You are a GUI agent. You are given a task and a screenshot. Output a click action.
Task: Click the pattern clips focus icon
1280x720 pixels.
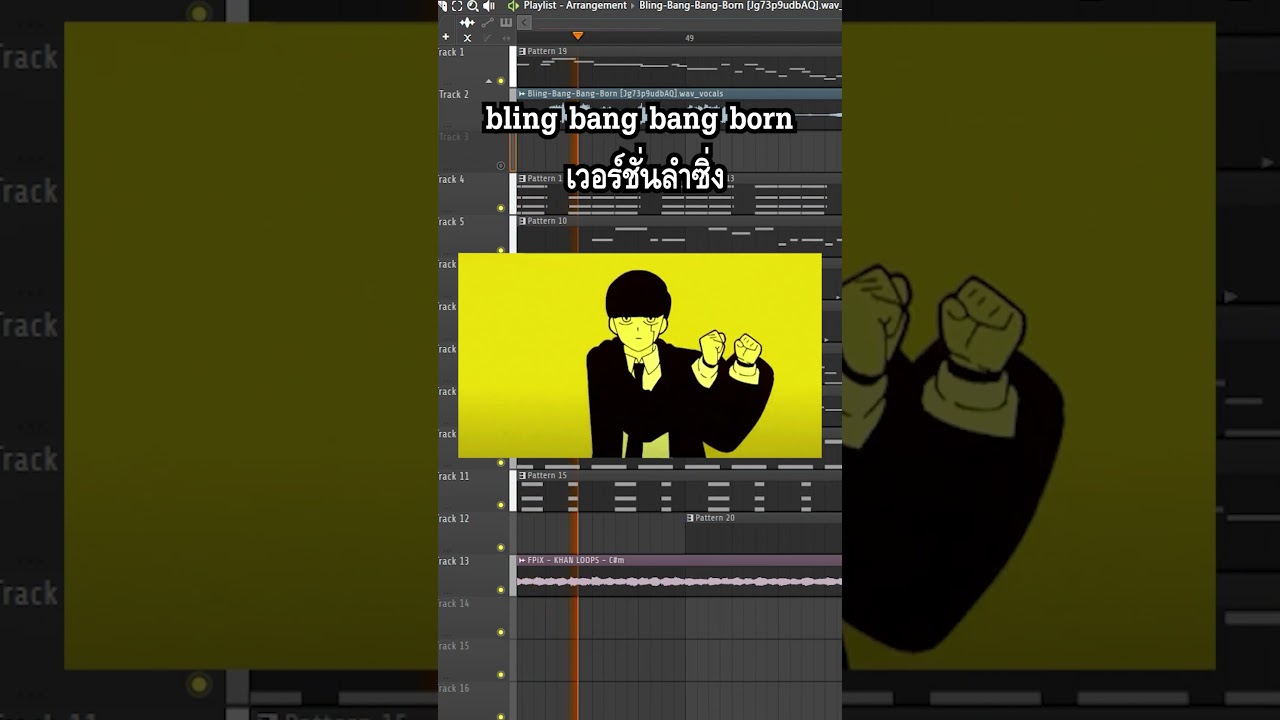[506, 23]
